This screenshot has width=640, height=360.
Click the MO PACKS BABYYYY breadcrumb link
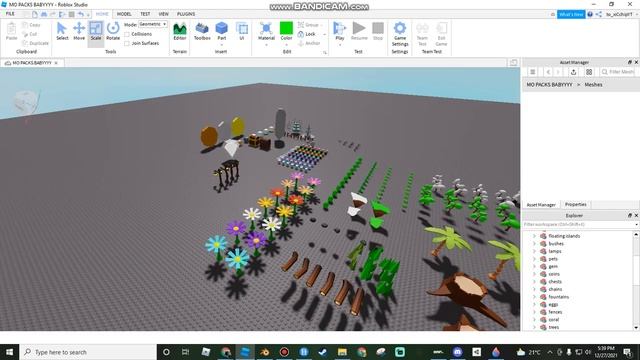click(549, 84)
